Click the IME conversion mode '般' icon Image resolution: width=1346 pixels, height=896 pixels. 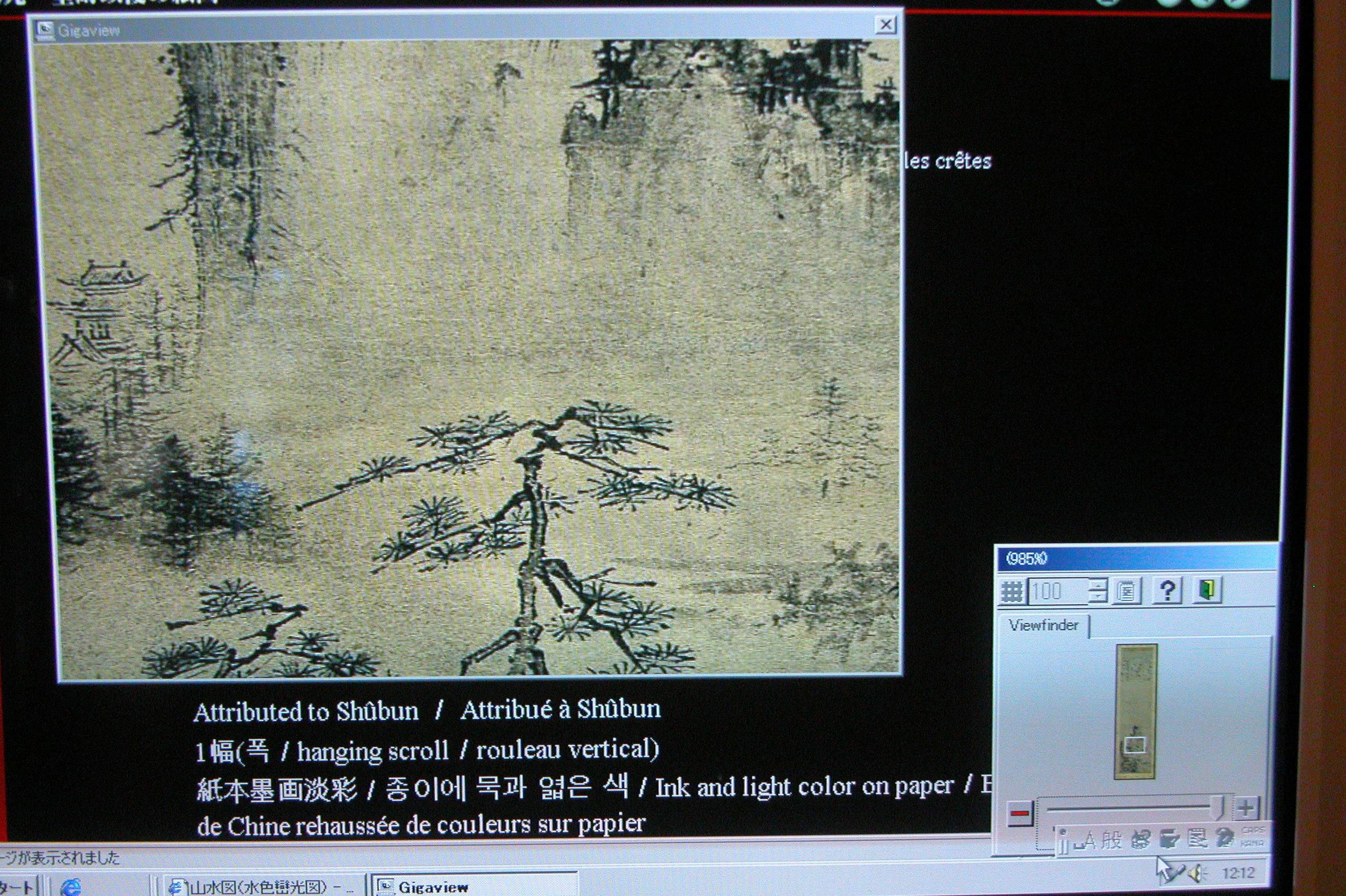[1112, 839]
